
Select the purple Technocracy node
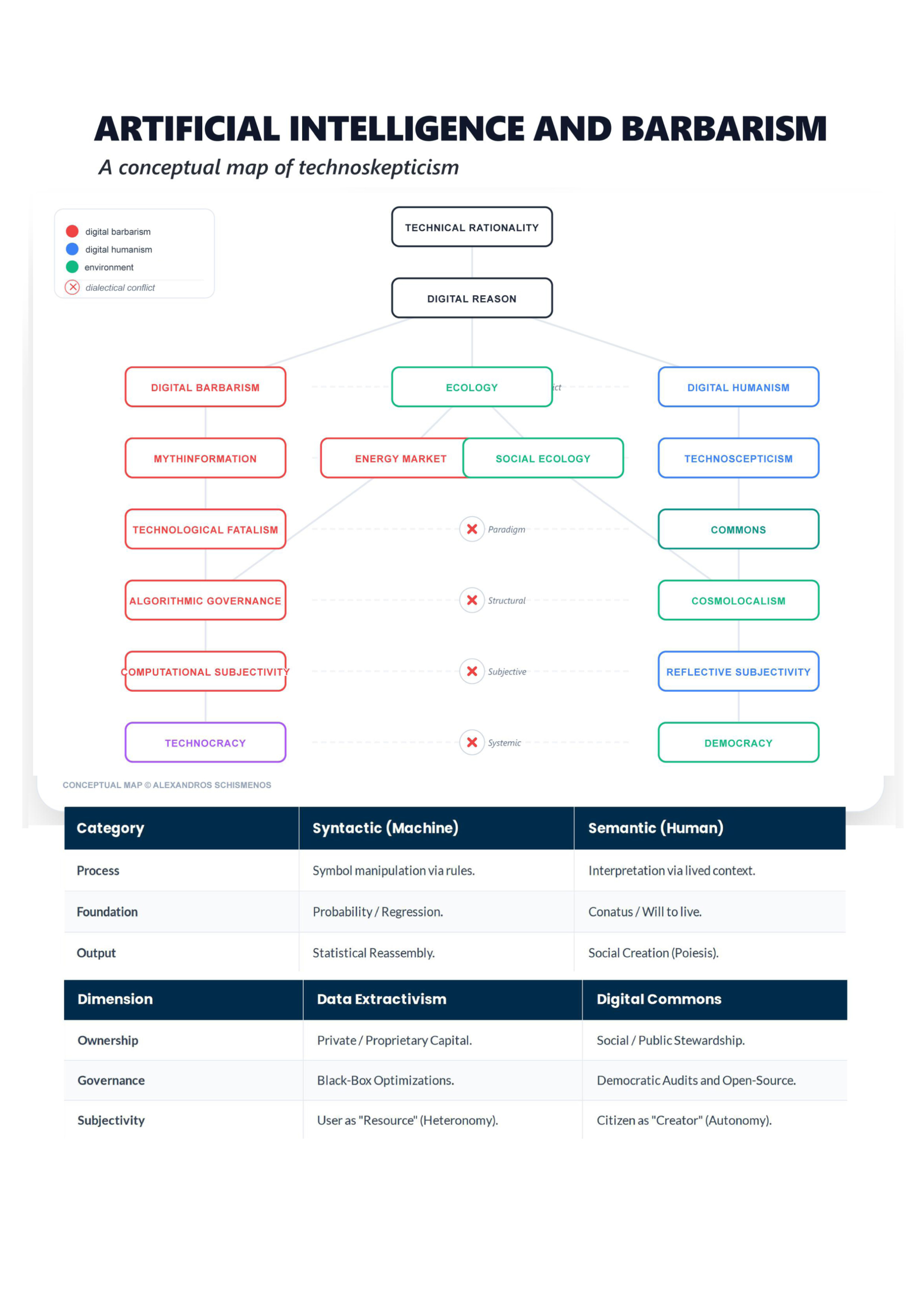click(x=205, y=743)
